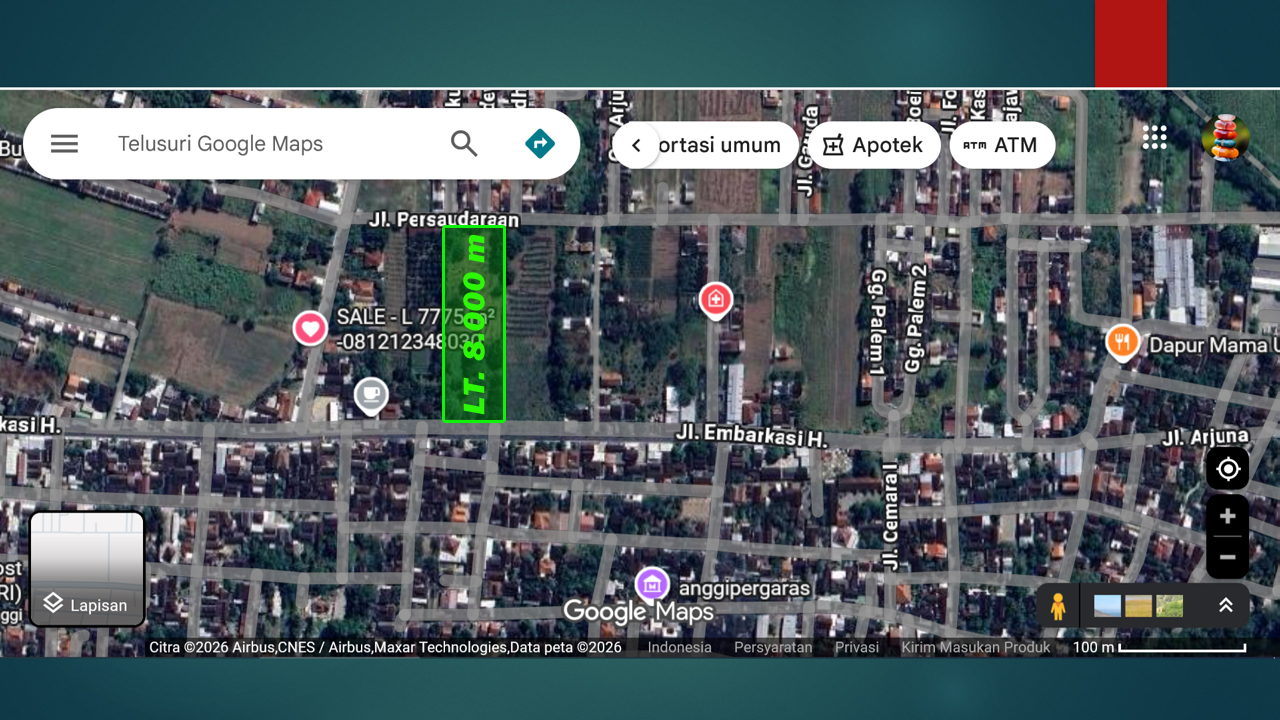
Task: Center map on my location
Action: tap(1227, 469)
